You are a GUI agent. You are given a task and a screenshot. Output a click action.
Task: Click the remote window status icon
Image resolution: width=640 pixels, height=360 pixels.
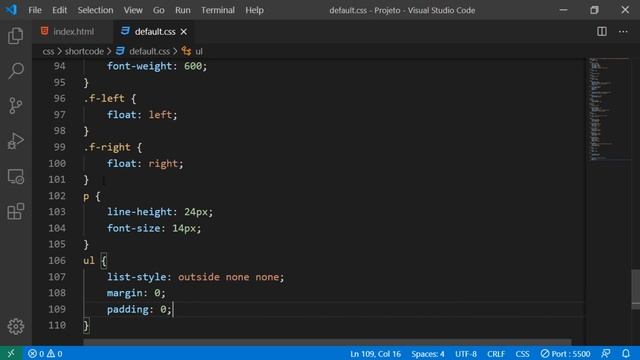point(11,353)
